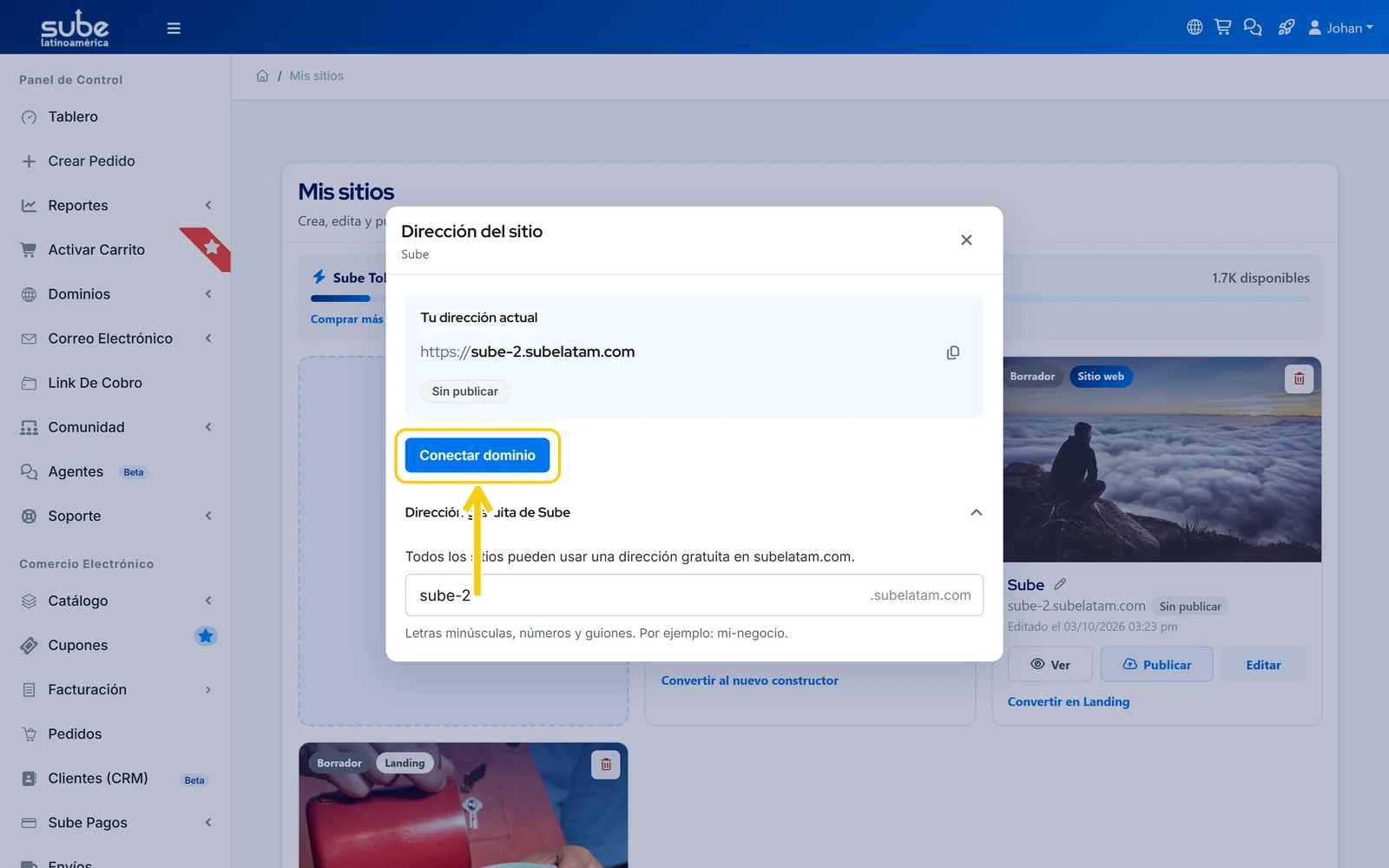
Task: Click the Ver button on Sube site
Action: pos(1050,665)
